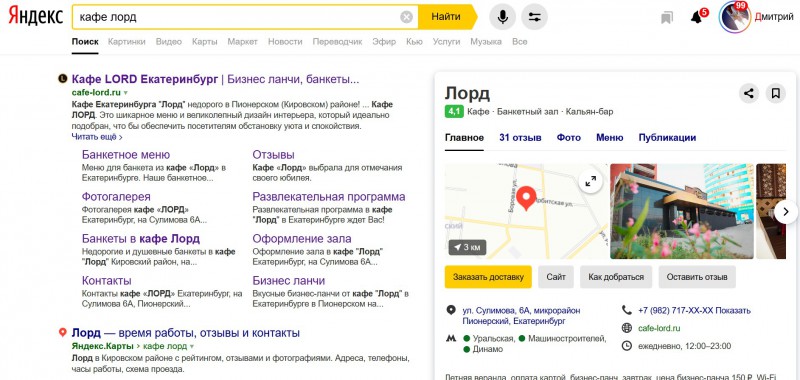Open the Публикации tab in card
This screenshot has width=800, height=380.
[x=667, y=138]
